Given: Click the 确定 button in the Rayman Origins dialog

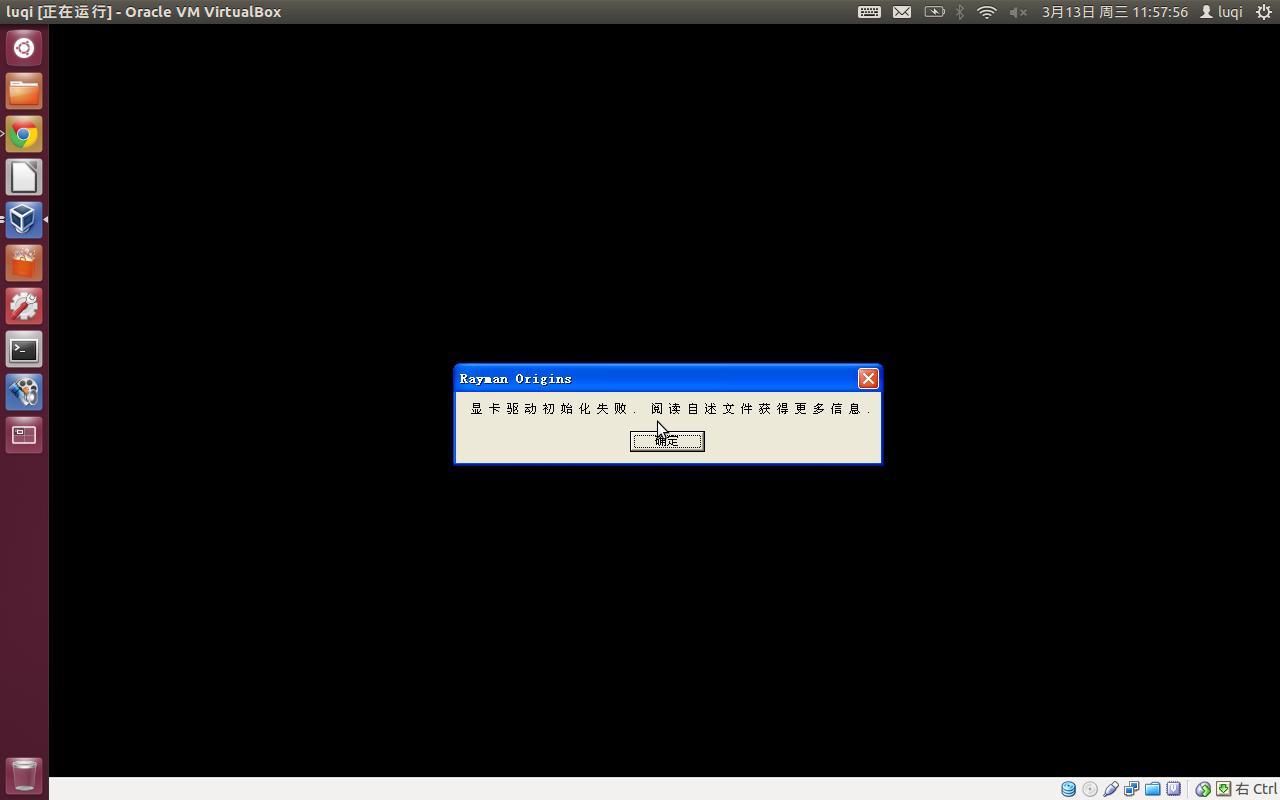Looking at the screenshot, I should coord(667,441).
